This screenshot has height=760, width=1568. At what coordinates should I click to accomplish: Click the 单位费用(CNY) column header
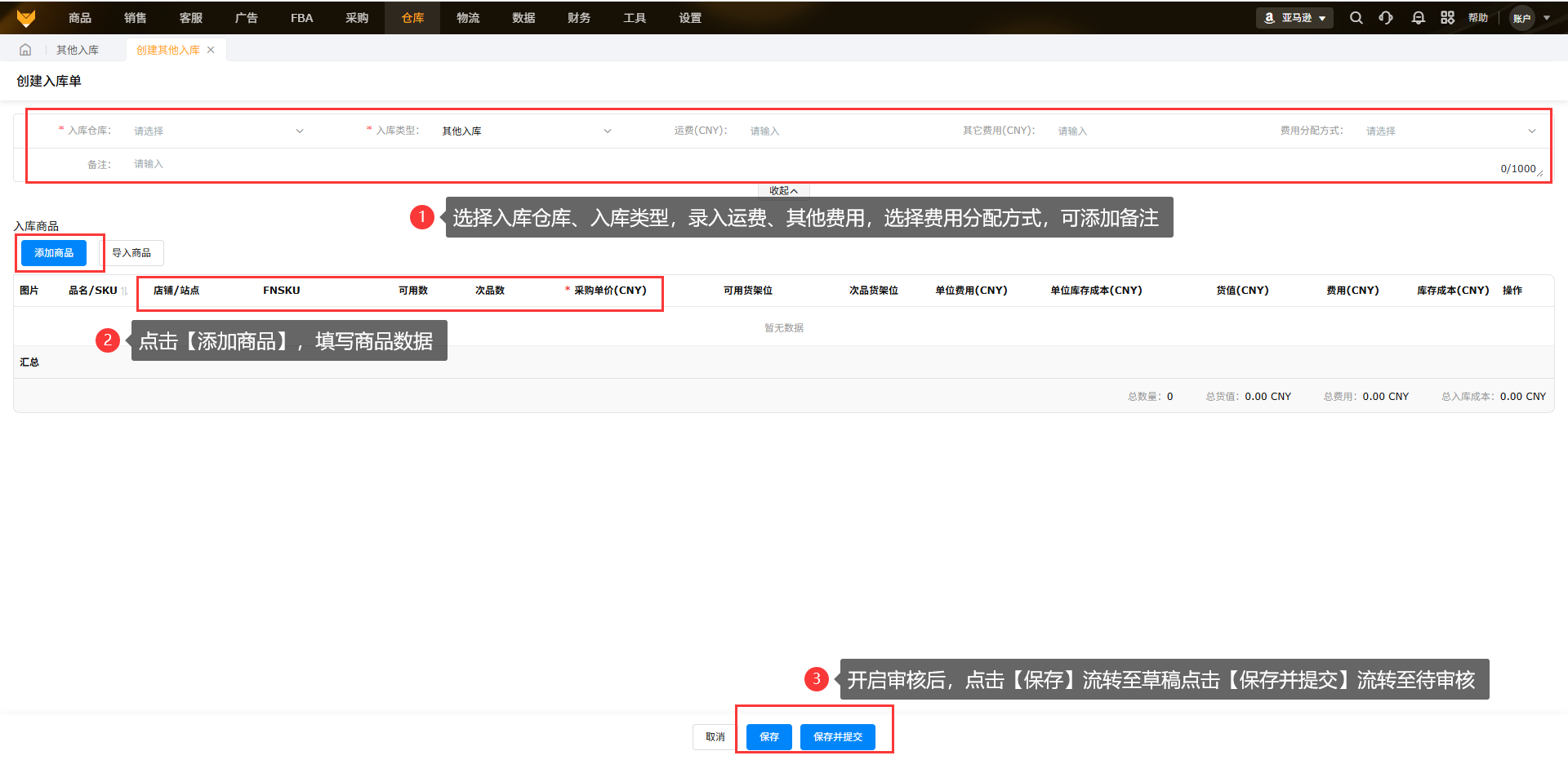[972, 291]
